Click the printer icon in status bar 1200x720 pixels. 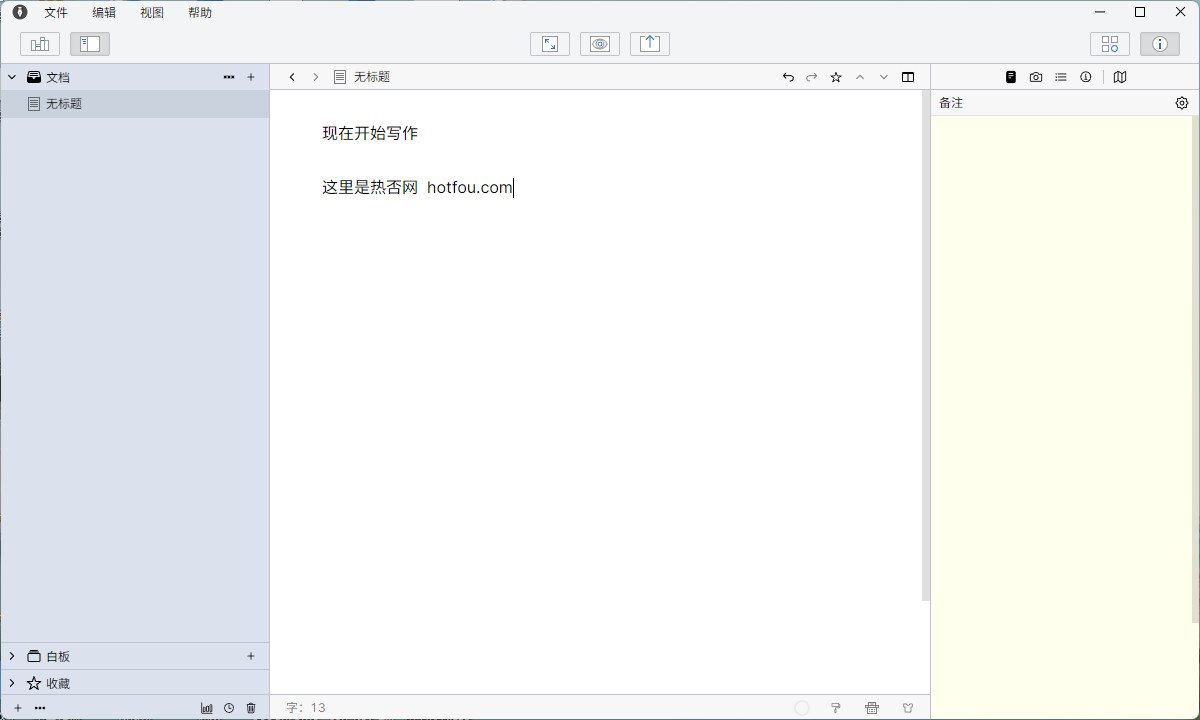click(872, 708)
